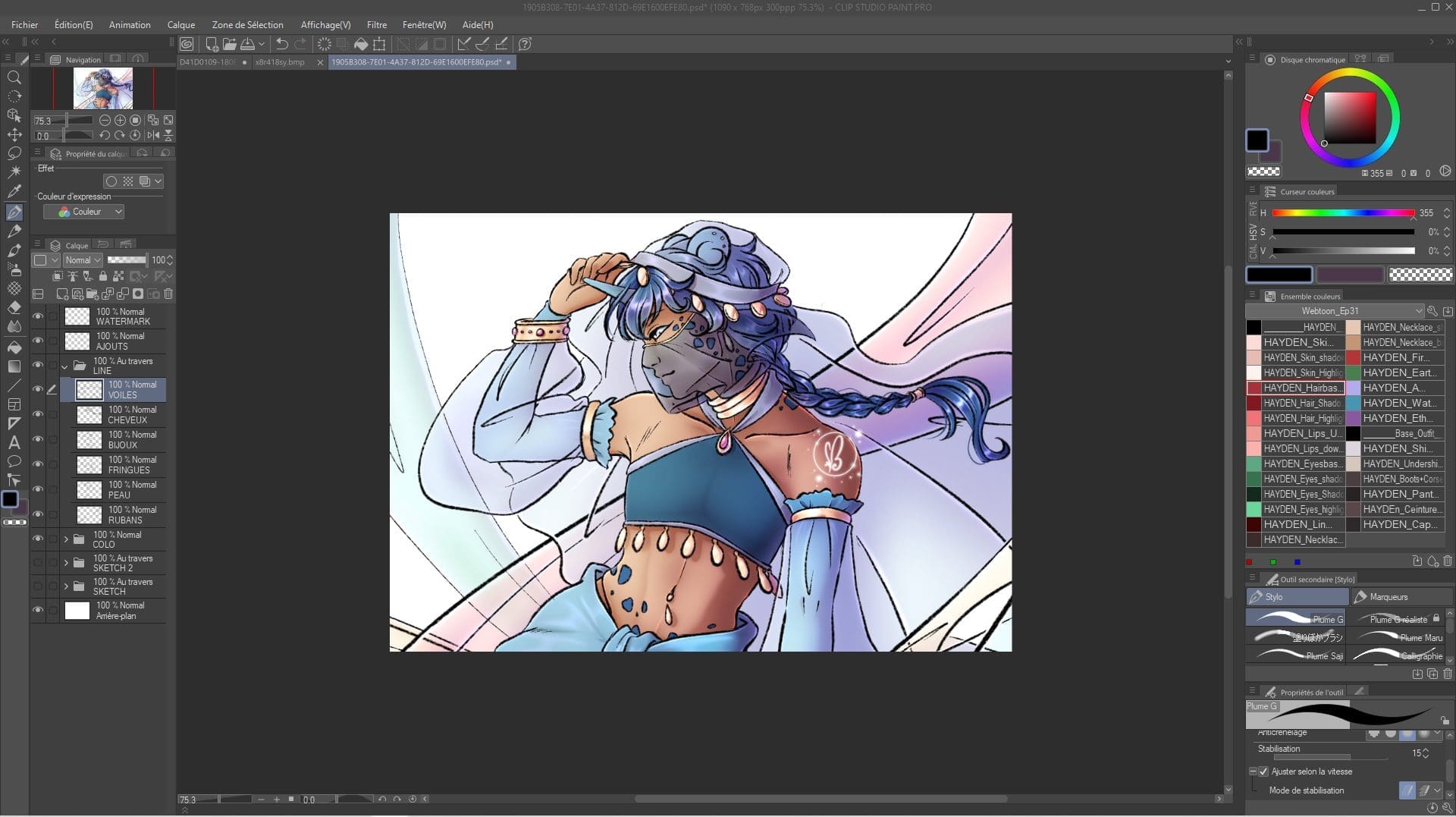Click the Undo arrow in the toolbar
Image resolution: width=1456 pixels, height=817 pixels.
(x=281, y=44)
